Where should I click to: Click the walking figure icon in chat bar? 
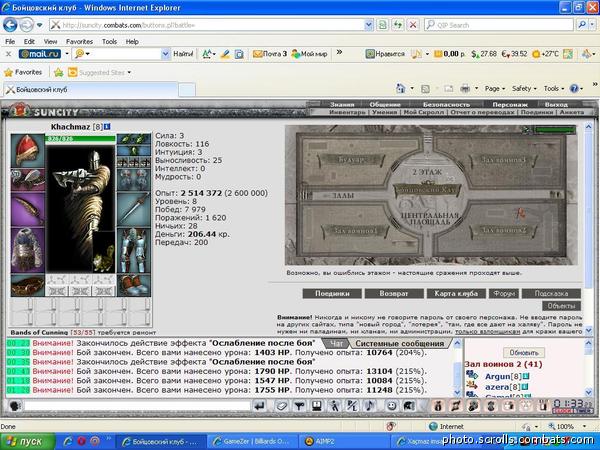pos(334,406)
